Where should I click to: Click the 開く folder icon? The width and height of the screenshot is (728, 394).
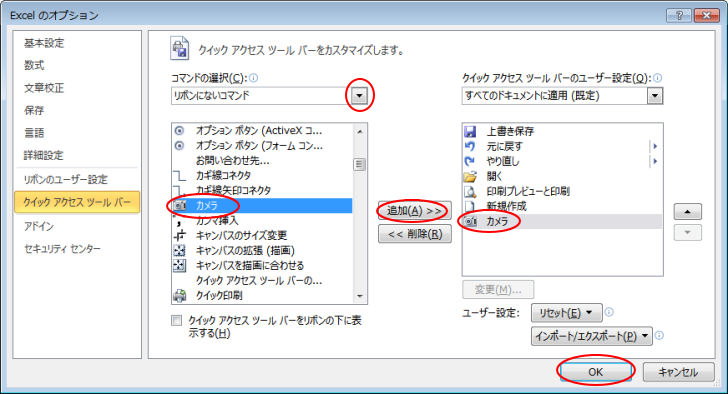coord(470,176)
